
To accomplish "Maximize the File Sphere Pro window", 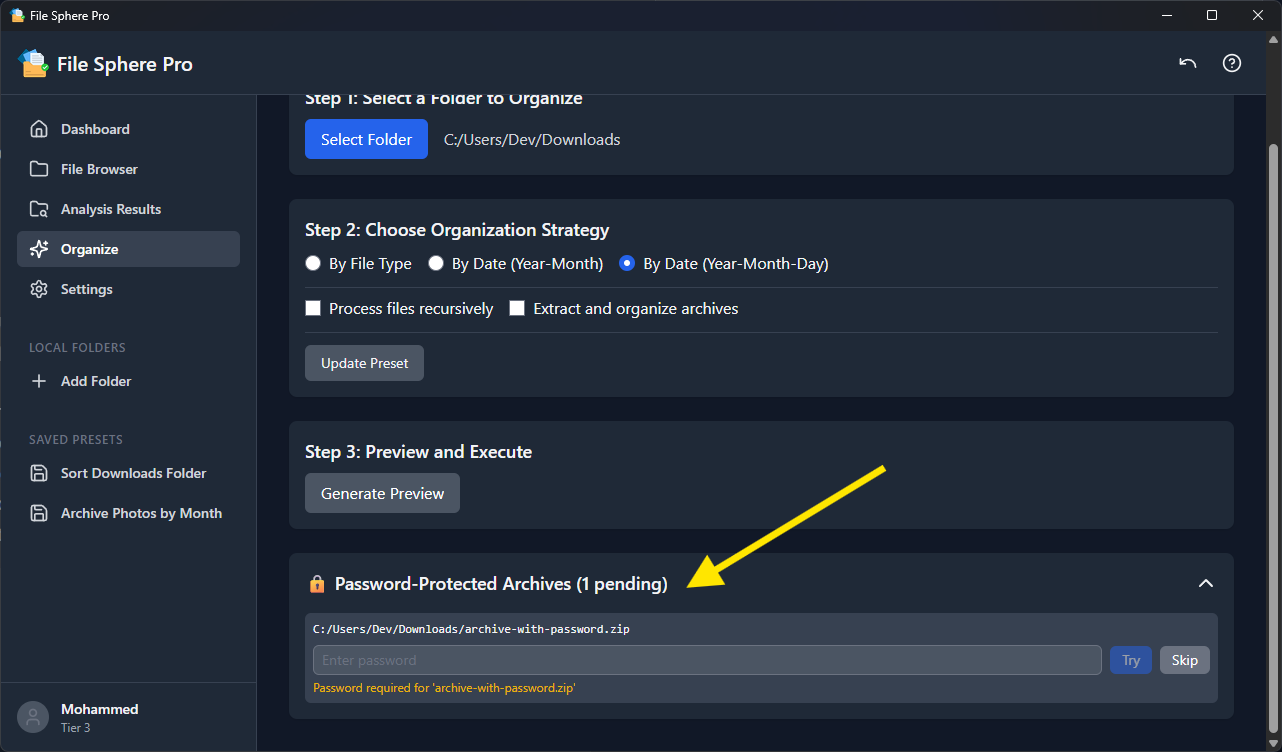I will pos(1212,15).
